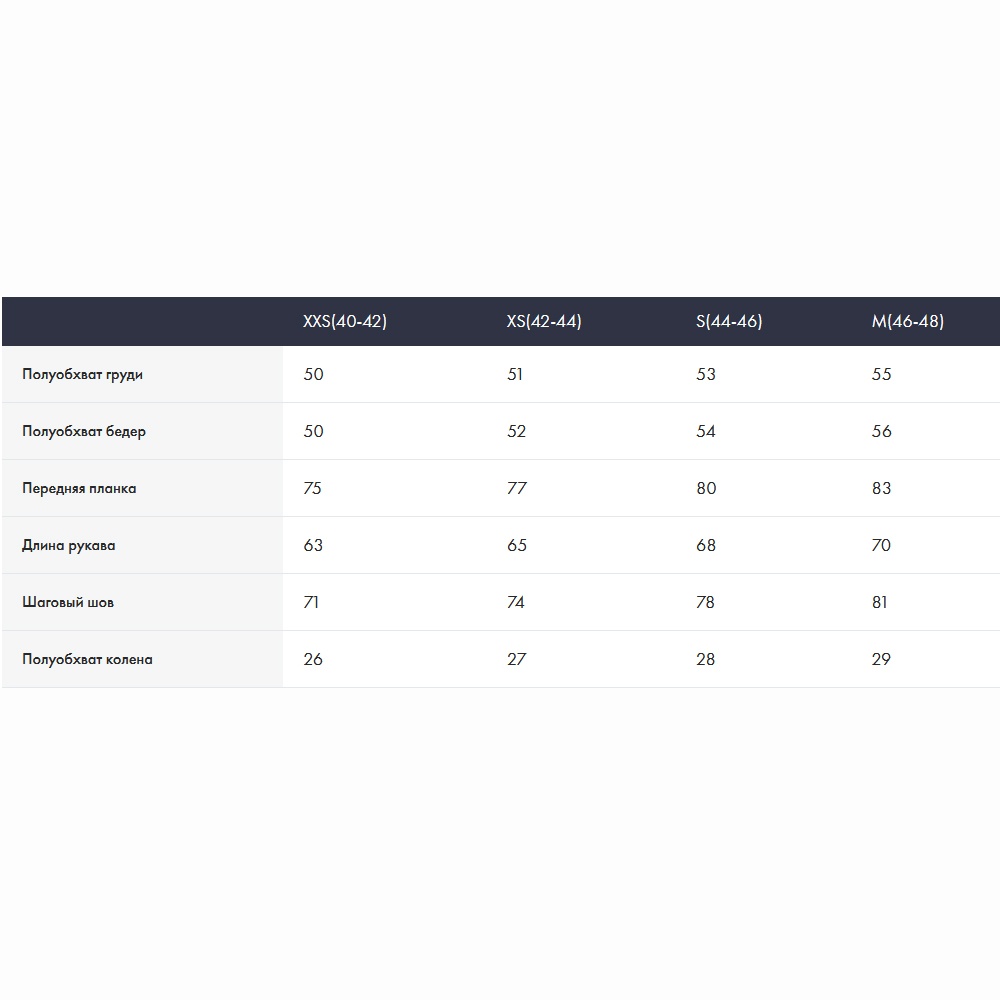Select knee value 26 under XXS

[313, 659]
